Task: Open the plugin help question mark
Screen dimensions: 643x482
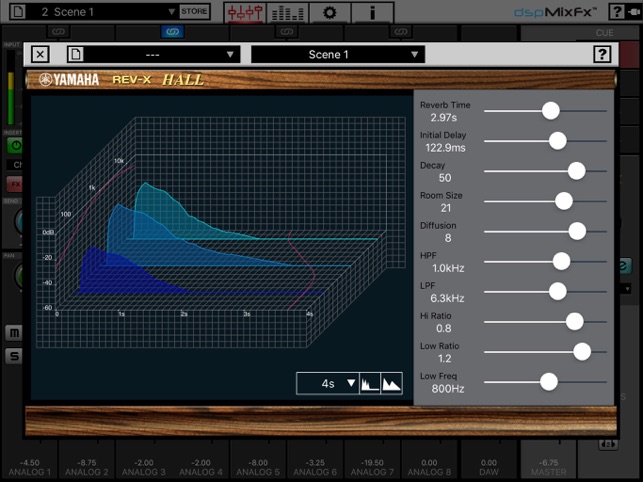Action: pos(602,54)
